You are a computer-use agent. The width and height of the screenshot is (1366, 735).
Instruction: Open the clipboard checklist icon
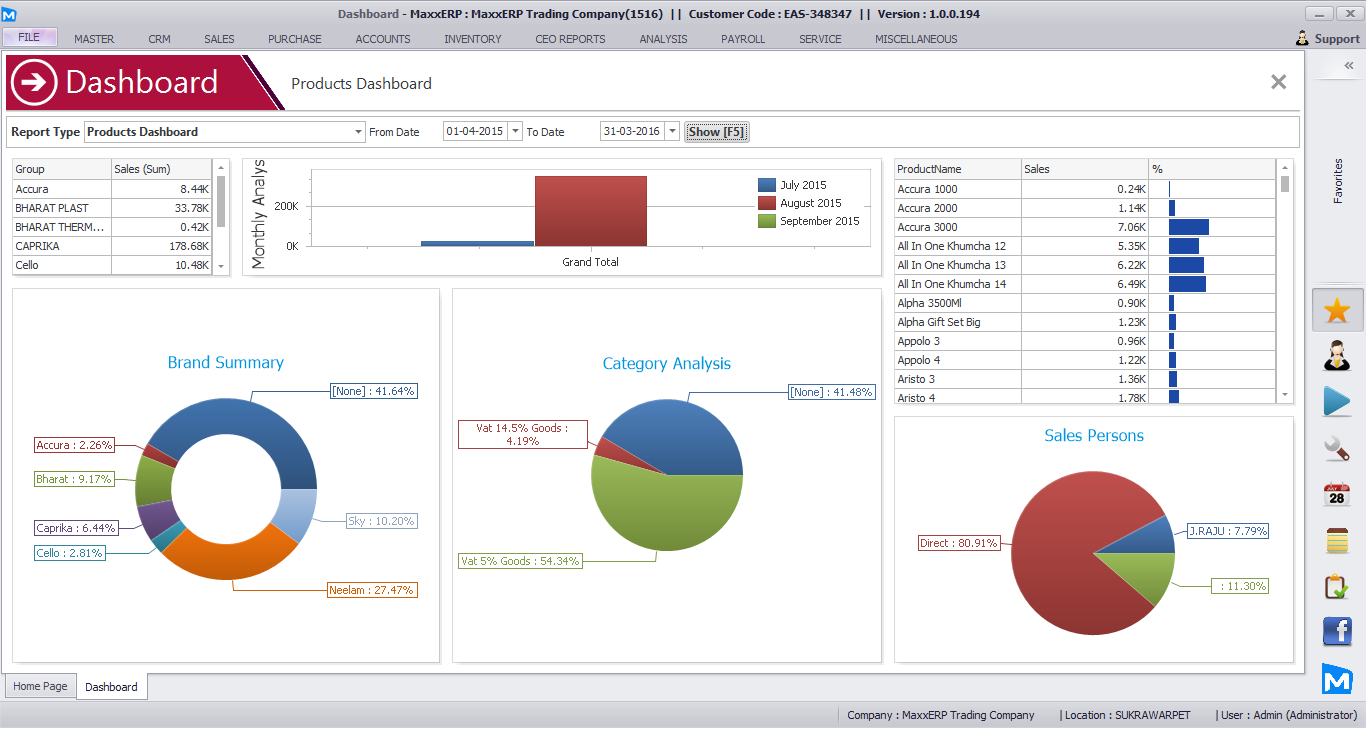[x=1337, y=586]
